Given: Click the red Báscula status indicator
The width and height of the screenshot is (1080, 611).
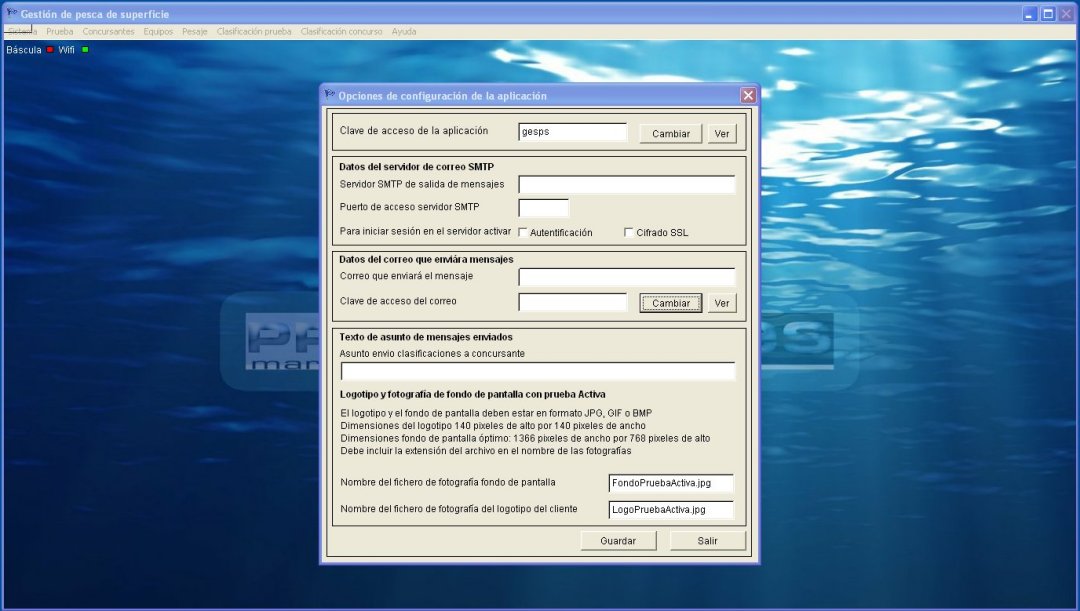Looking at the screenshot, I should coord(50,49).
